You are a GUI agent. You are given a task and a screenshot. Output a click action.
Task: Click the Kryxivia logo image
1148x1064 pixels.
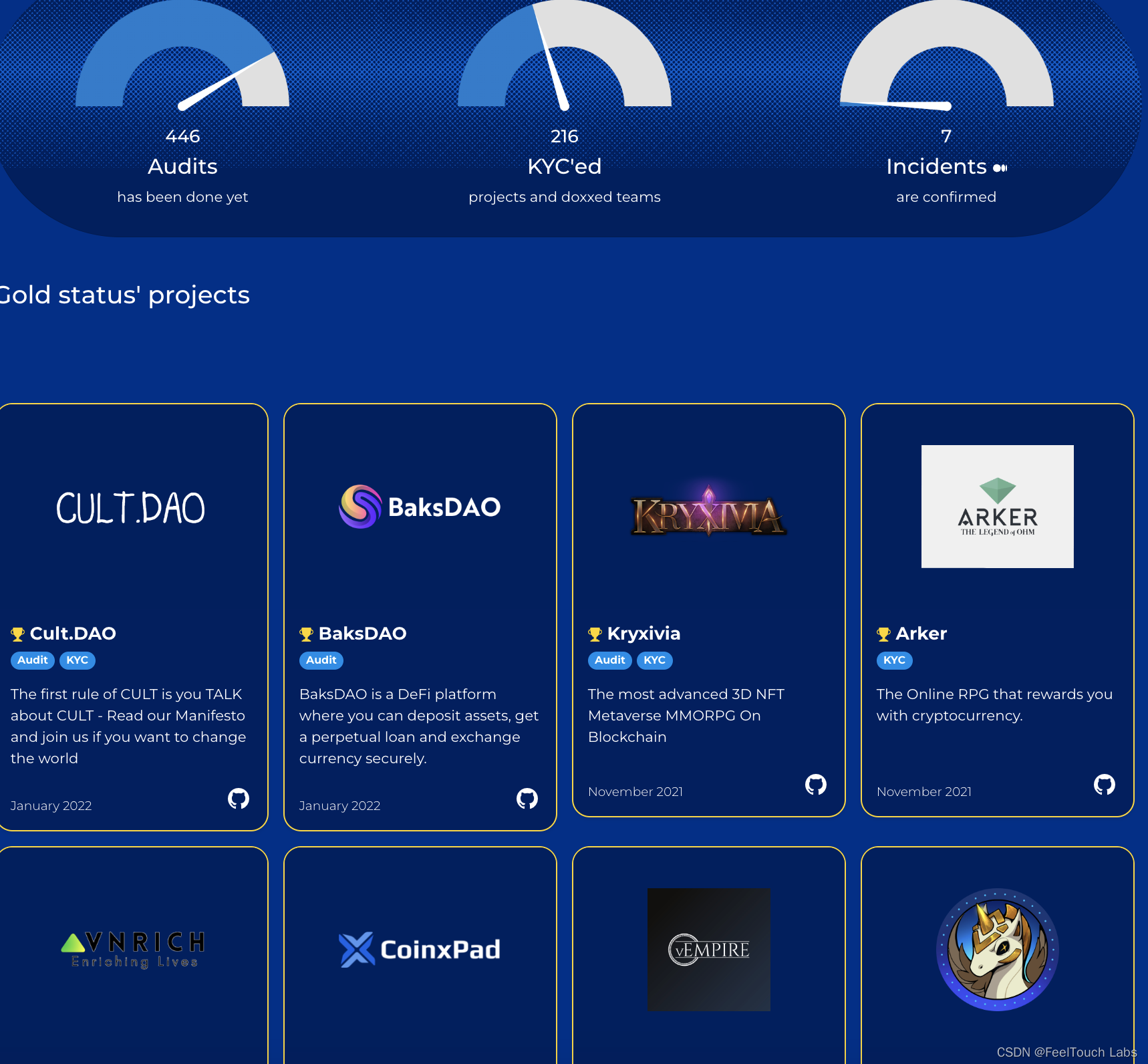click(709, 509)
